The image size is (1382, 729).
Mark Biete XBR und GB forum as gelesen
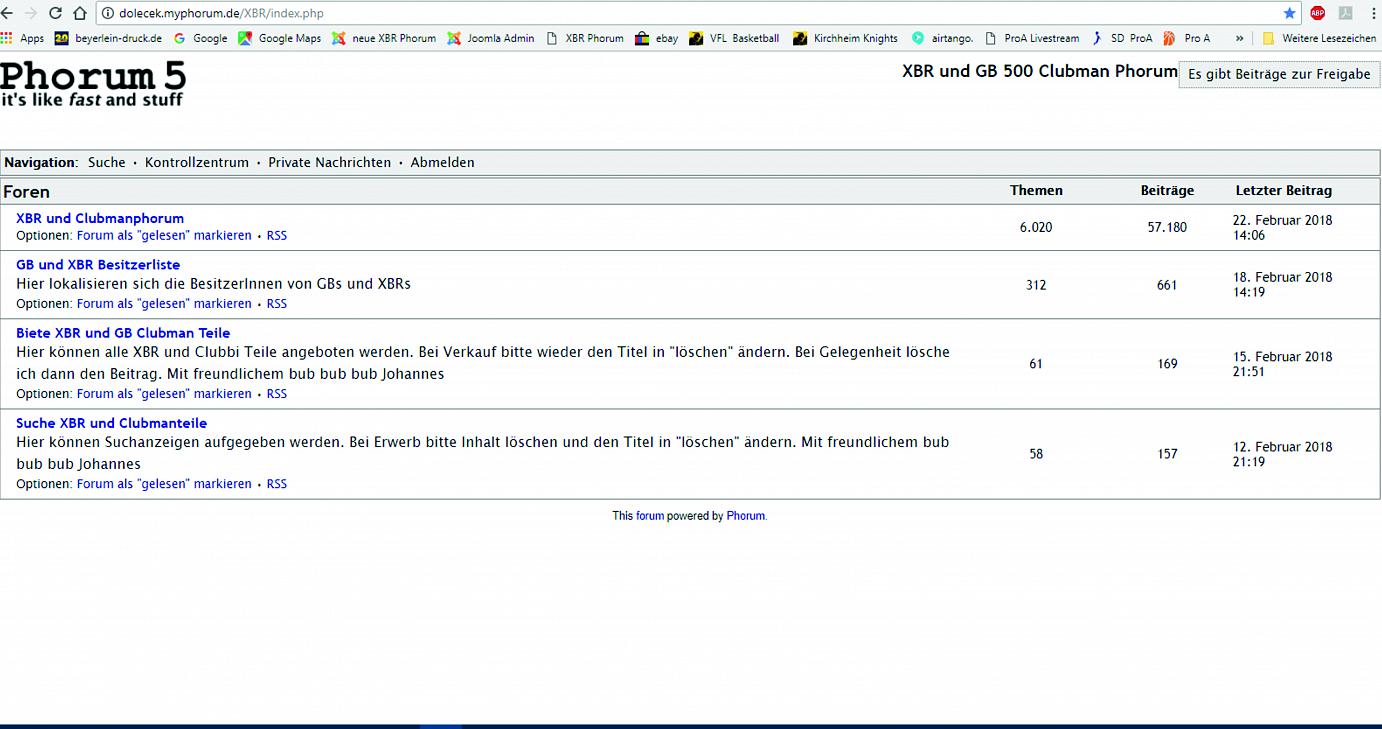pyautogui.click(x=164, y=394)
